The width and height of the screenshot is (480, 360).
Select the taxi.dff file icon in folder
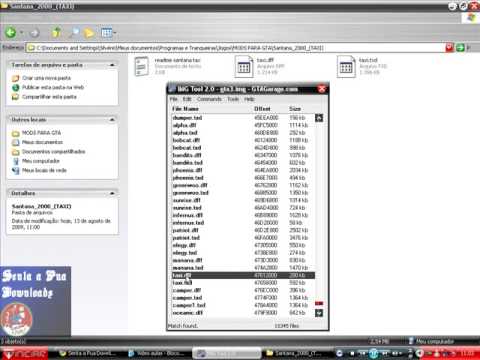point(244,67)
